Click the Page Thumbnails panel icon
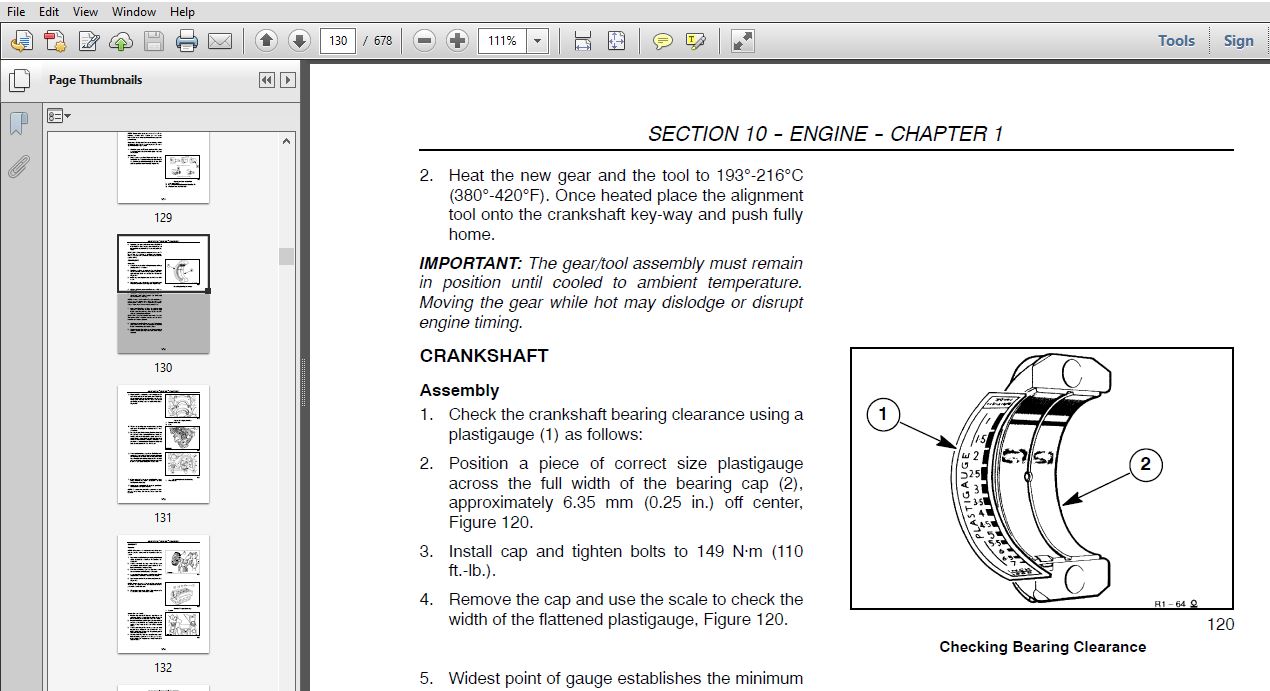Screen dimensions: 1270x691 [x=19, y=80]
